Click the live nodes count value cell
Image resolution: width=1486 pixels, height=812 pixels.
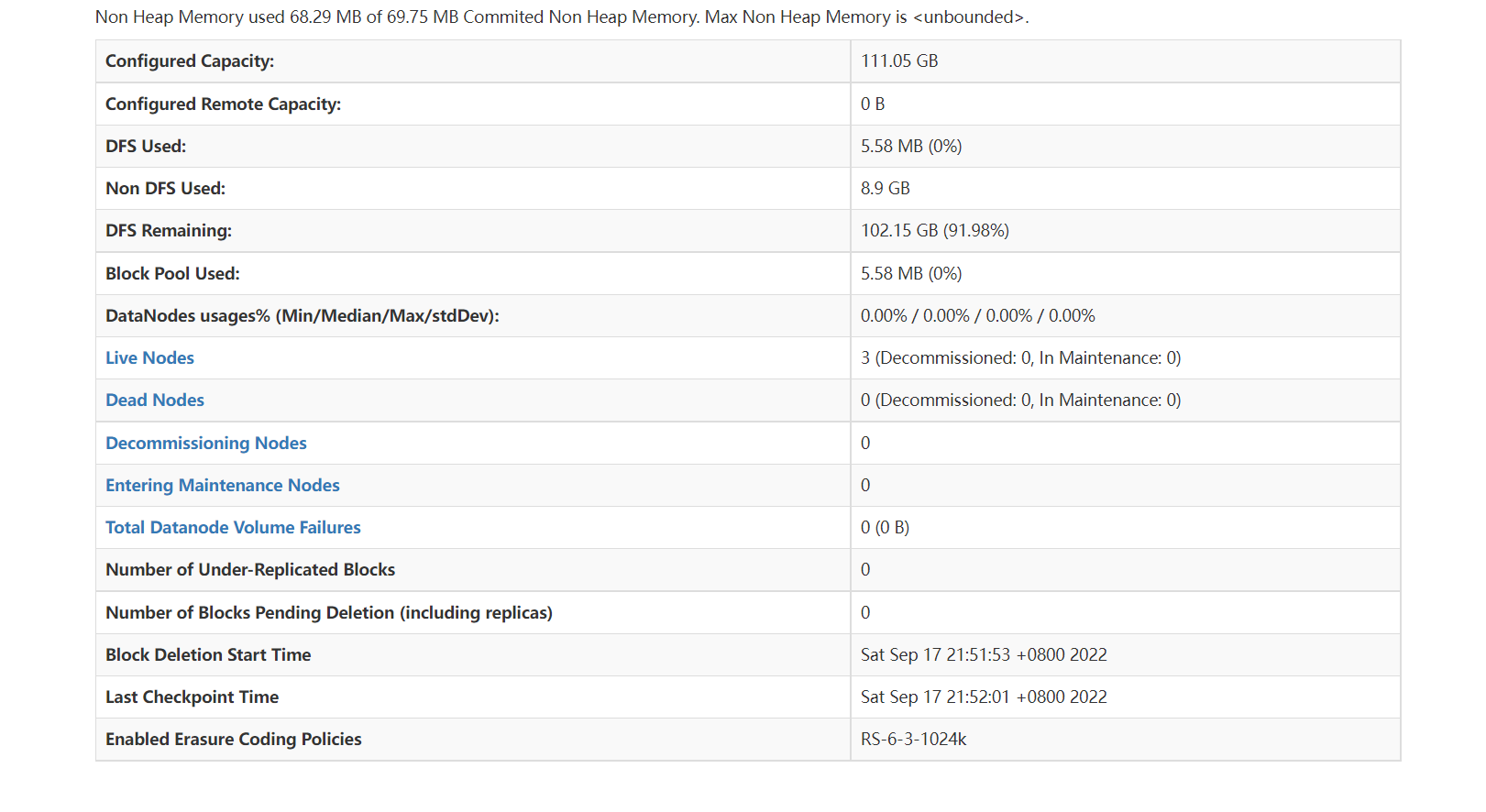click(x=1020, y=358)
